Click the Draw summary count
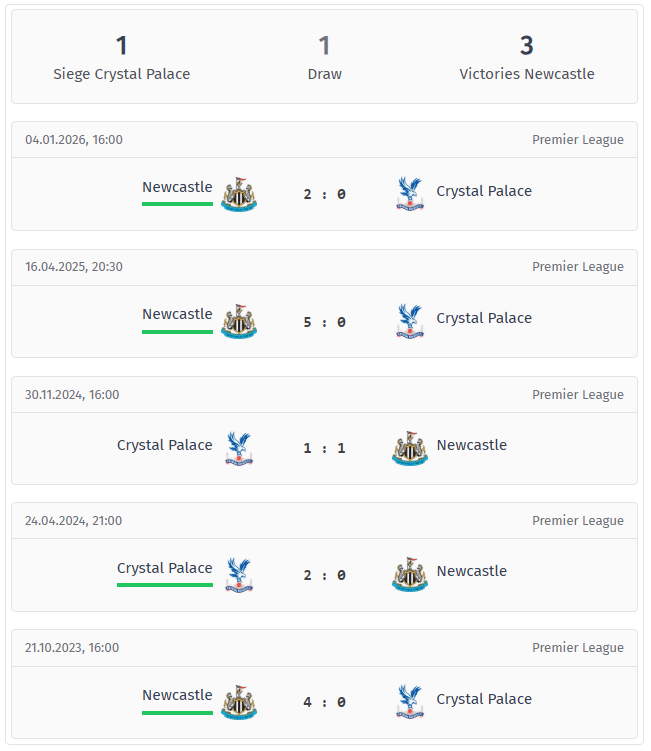 click(324, 46)
